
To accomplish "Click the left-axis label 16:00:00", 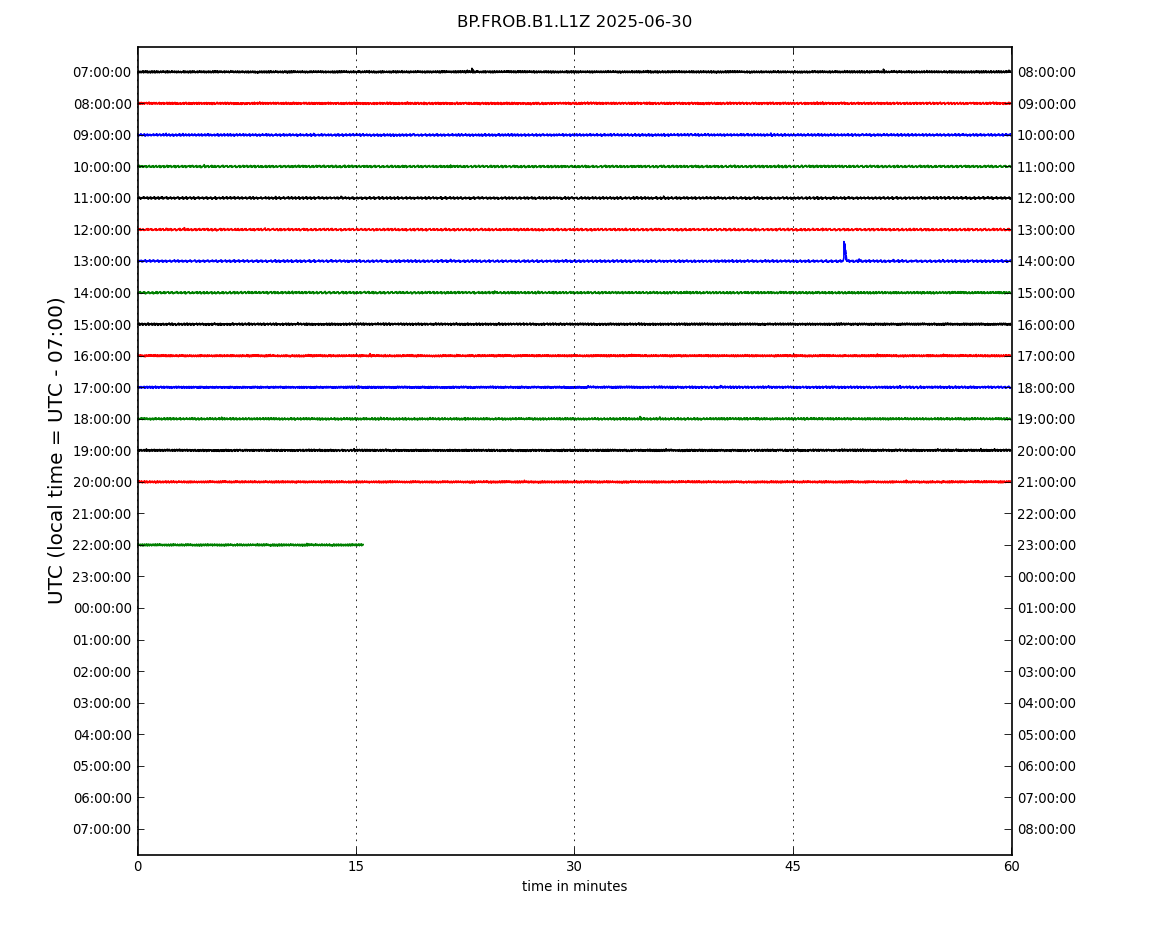I will [102, 357].
